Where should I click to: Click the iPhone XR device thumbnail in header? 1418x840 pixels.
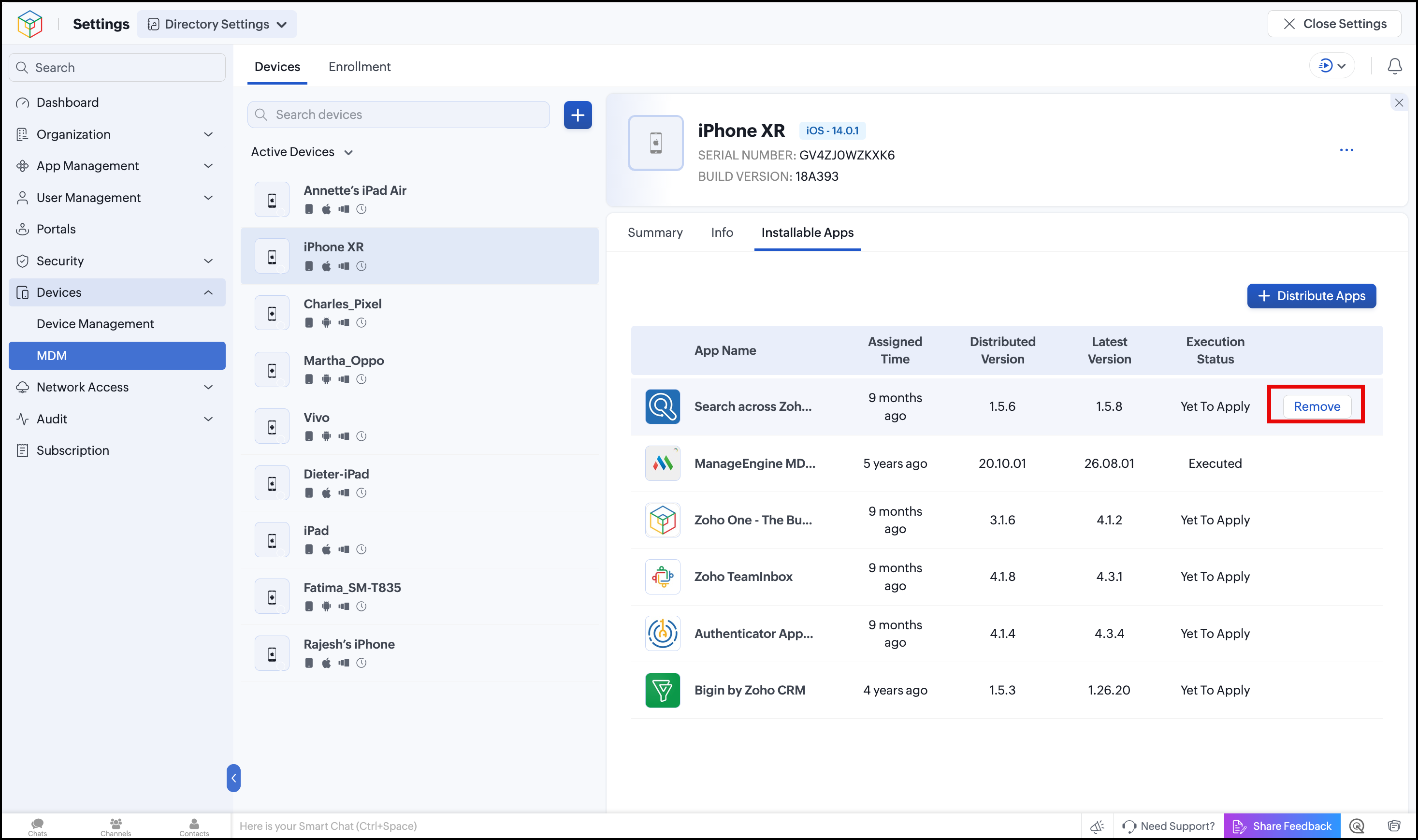tap(656, 143)
